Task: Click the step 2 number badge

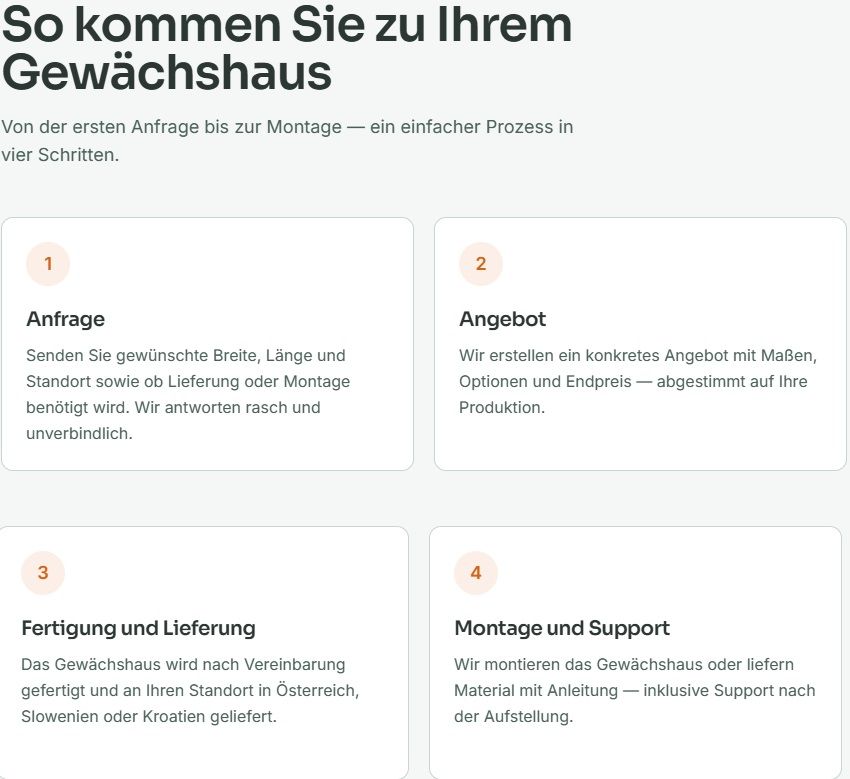Action: click(481, 263)
